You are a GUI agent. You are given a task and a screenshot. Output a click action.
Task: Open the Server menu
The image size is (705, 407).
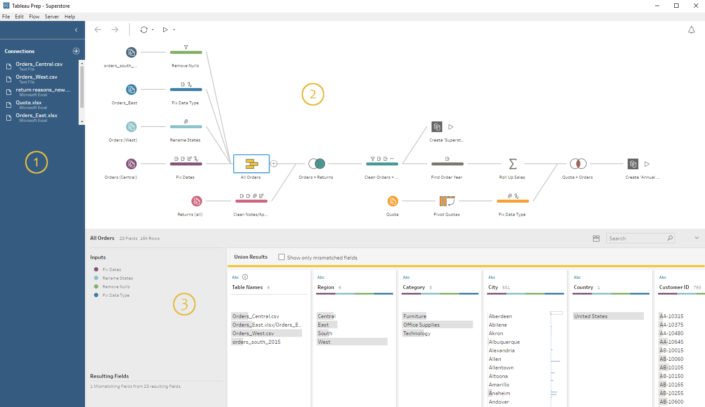pos(52,17)
